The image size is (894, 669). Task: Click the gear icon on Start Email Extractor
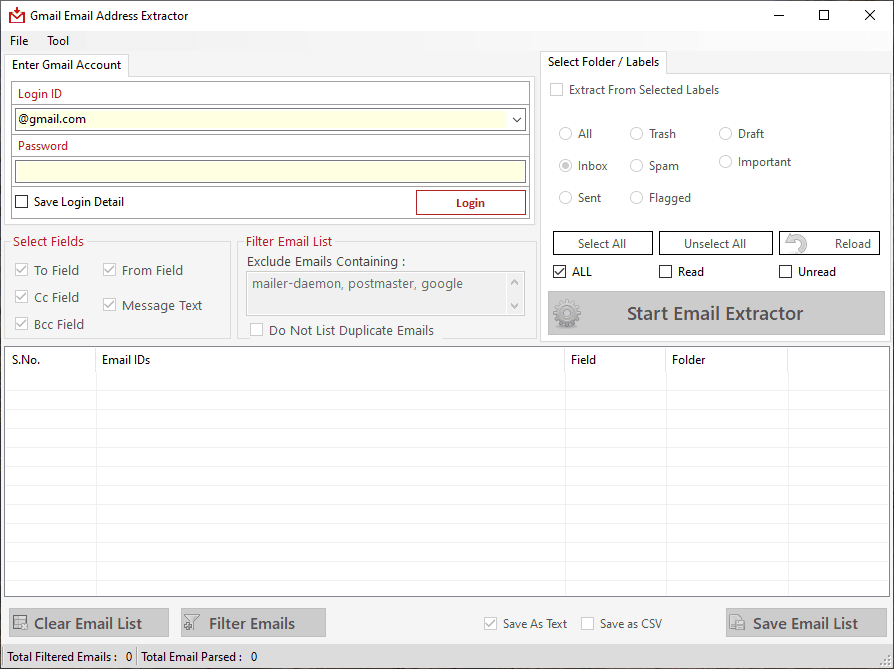567,312
